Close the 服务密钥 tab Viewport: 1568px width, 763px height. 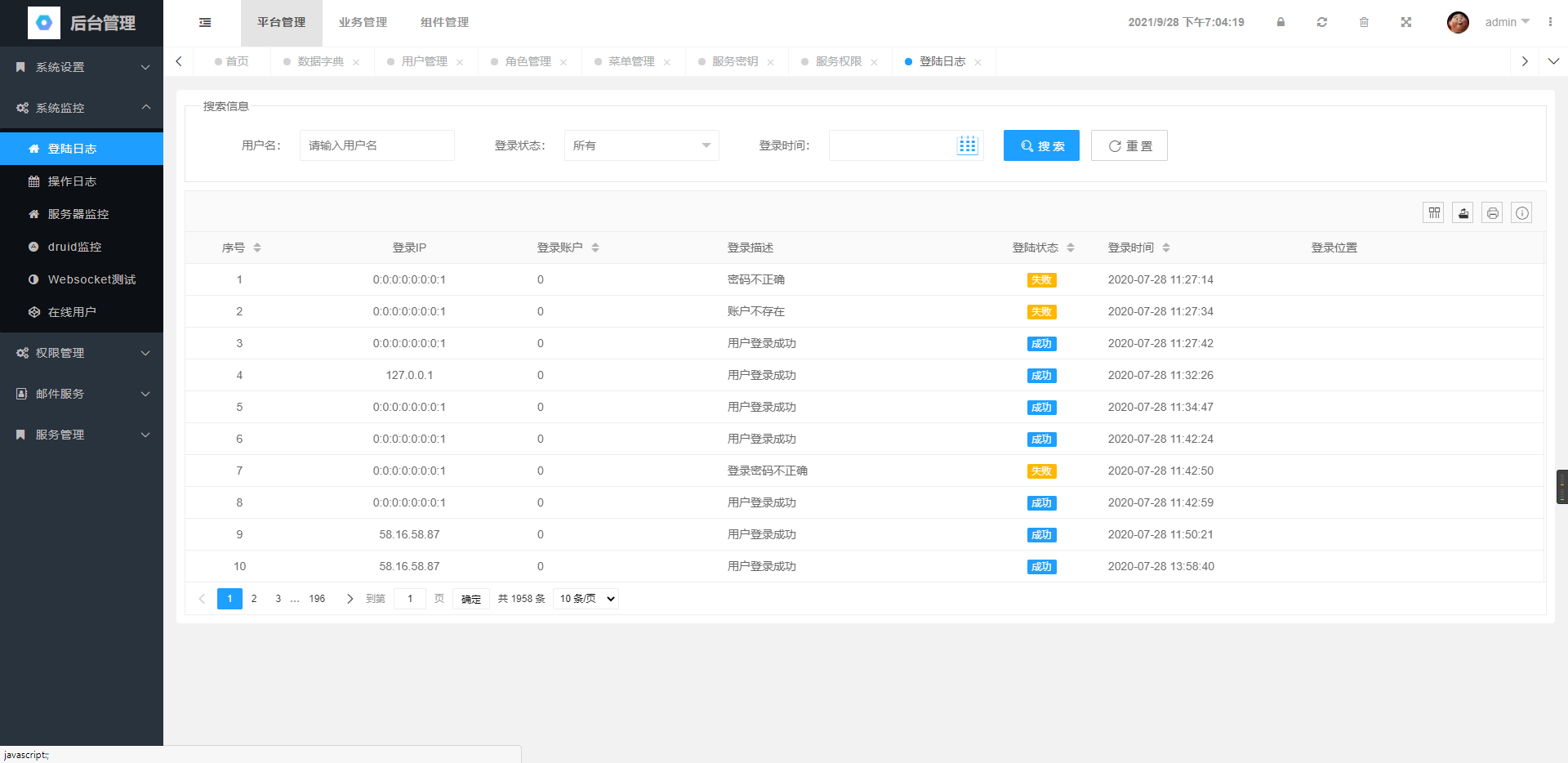click(770, 62)
